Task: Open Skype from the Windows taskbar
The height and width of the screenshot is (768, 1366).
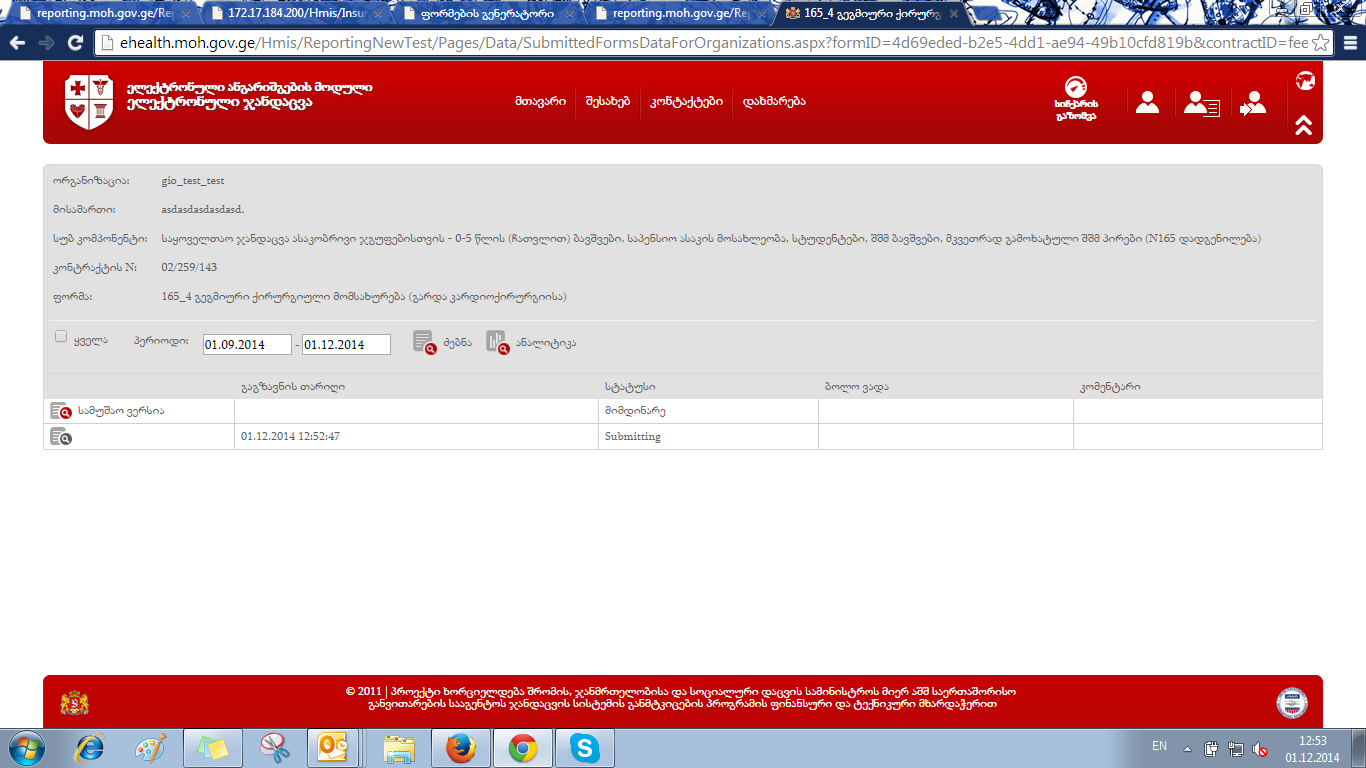Action: coord(585,748)
